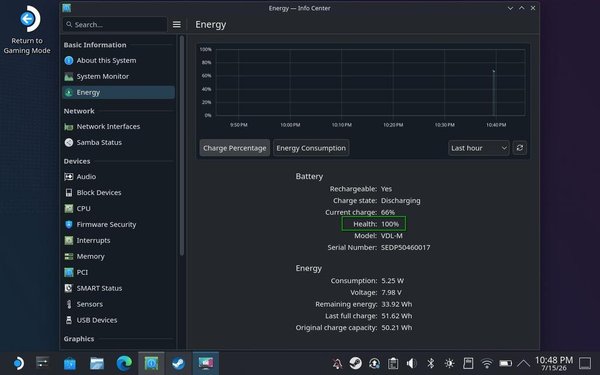Screen dimensions: 600x375
Task: Refresh the energy graph
Action: (x=520, y=148)
